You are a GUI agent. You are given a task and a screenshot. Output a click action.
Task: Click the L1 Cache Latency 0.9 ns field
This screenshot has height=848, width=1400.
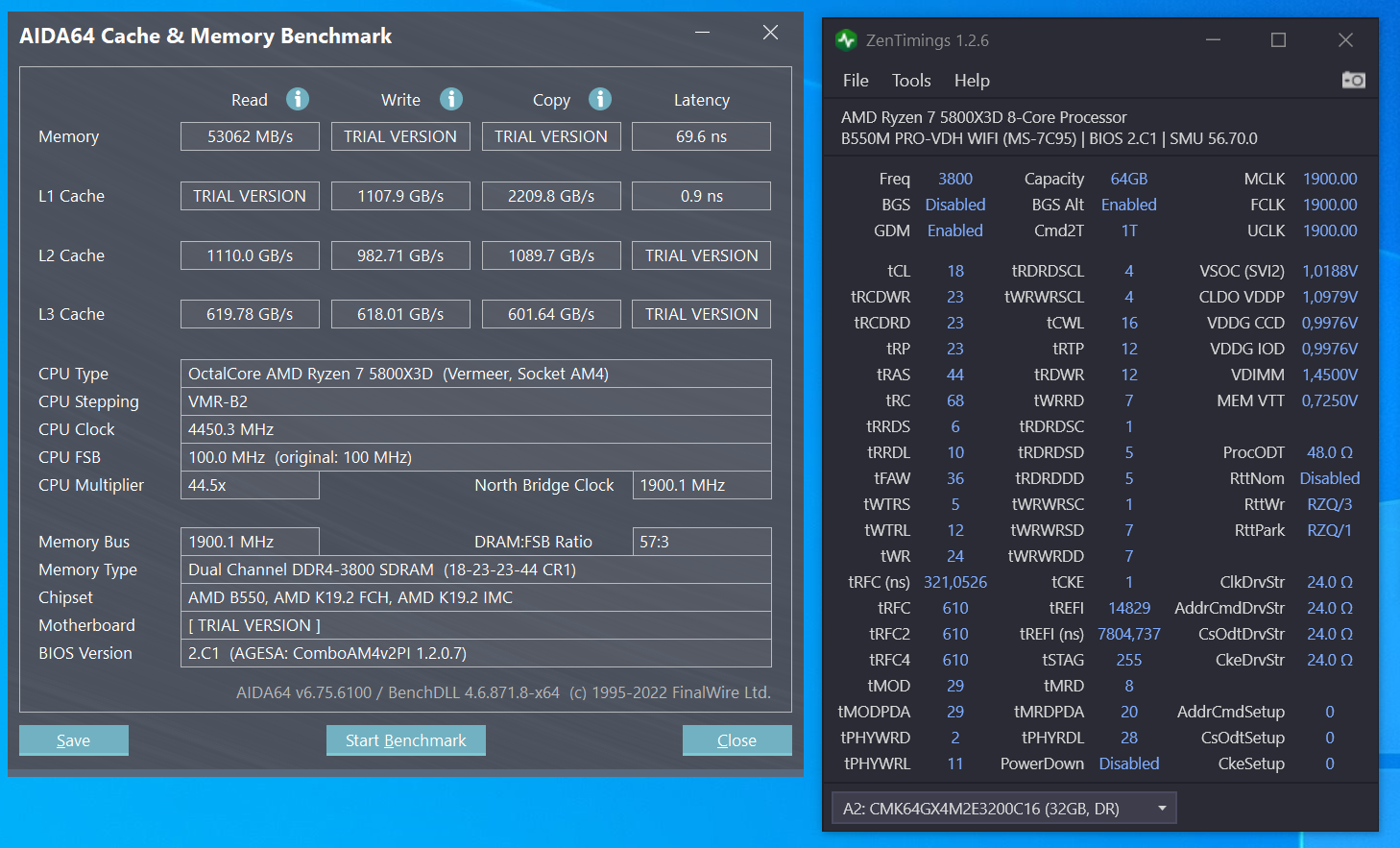(x=701, y=196)
